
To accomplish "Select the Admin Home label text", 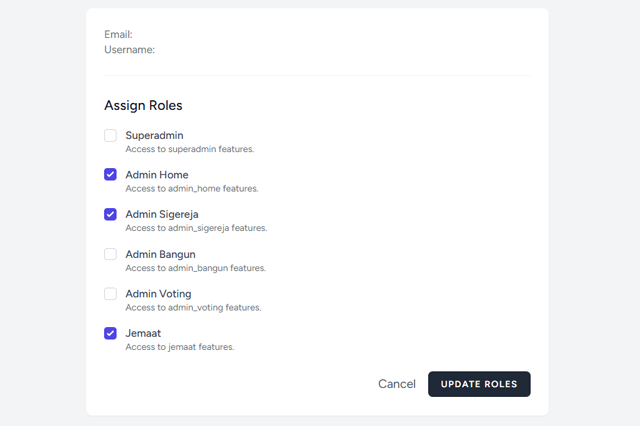I will click(156, 175).
